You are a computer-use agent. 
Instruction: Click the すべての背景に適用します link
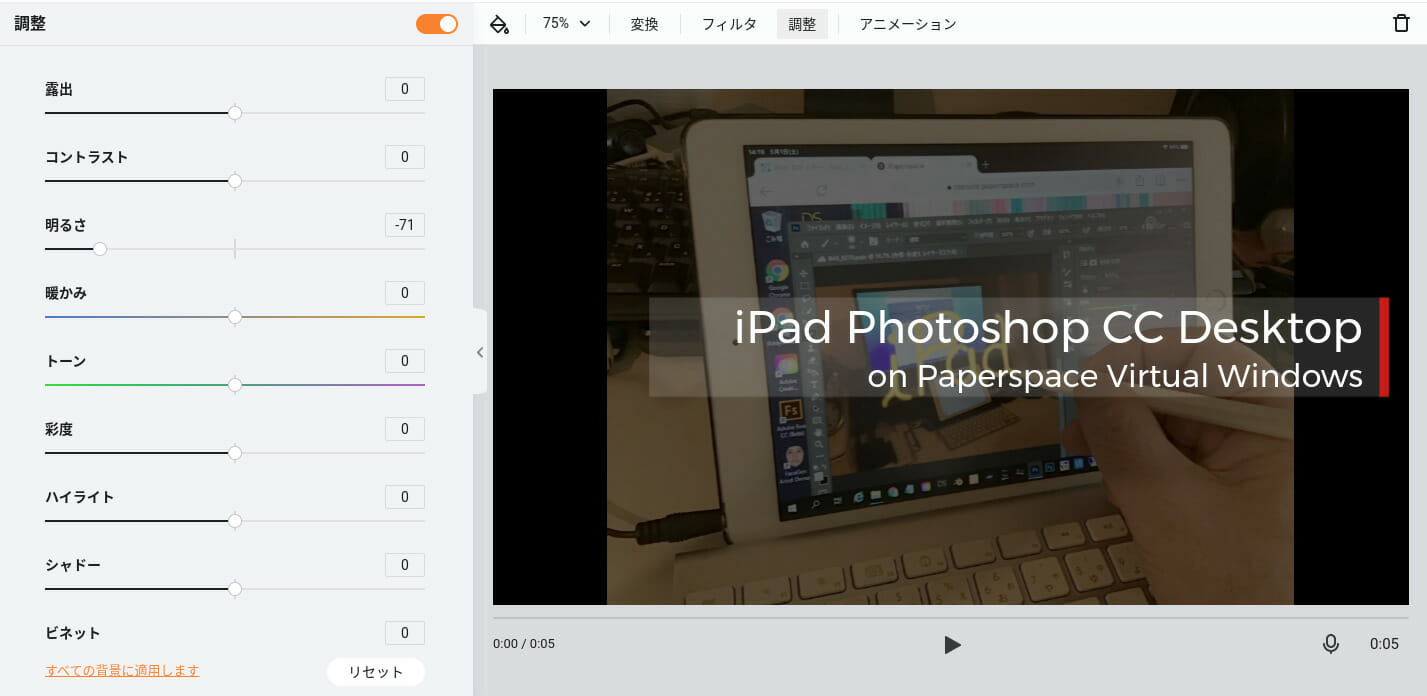[122, 671]
